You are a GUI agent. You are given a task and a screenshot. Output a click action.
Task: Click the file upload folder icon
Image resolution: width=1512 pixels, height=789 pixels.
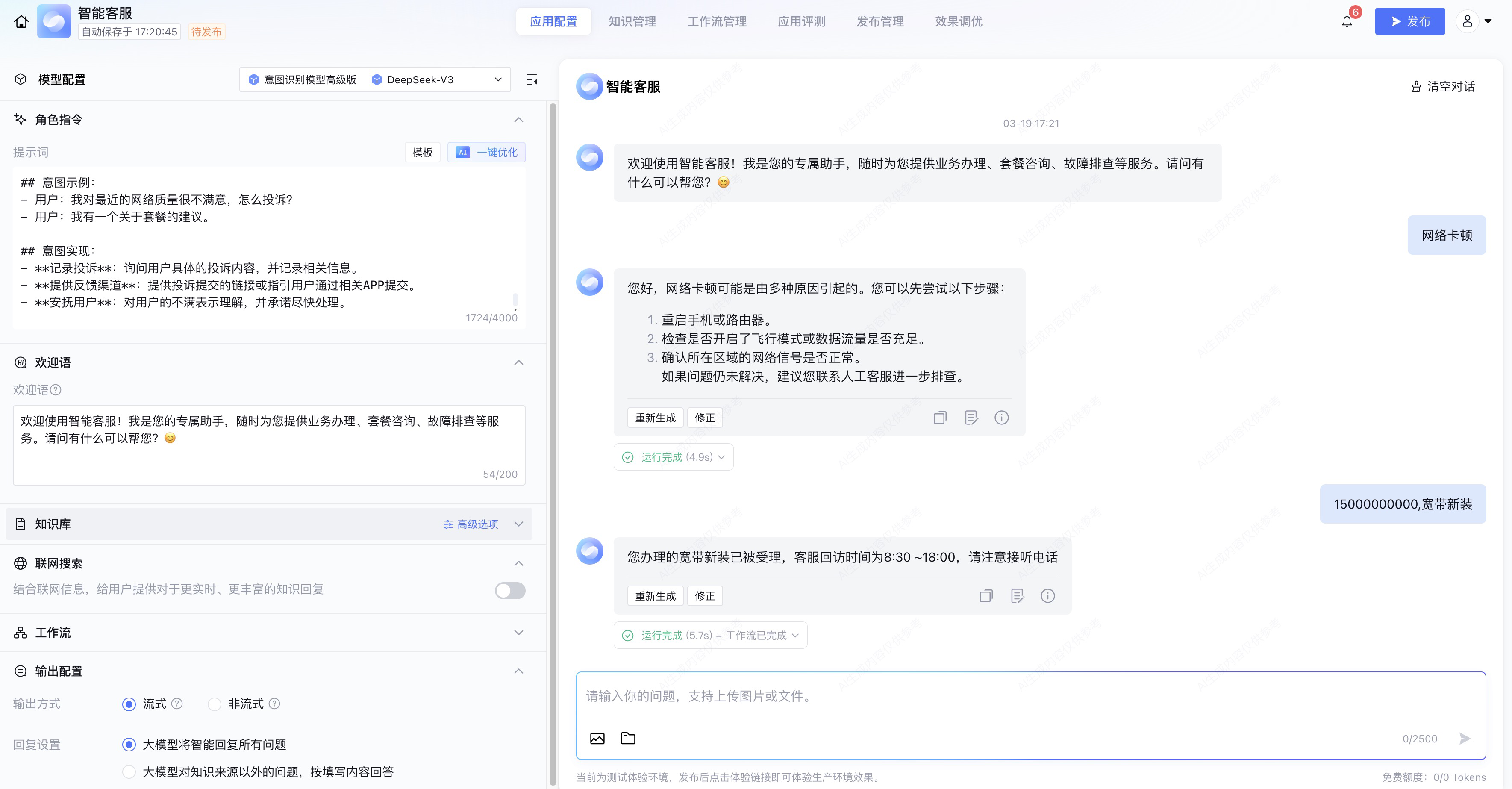[x=628, y=738]
